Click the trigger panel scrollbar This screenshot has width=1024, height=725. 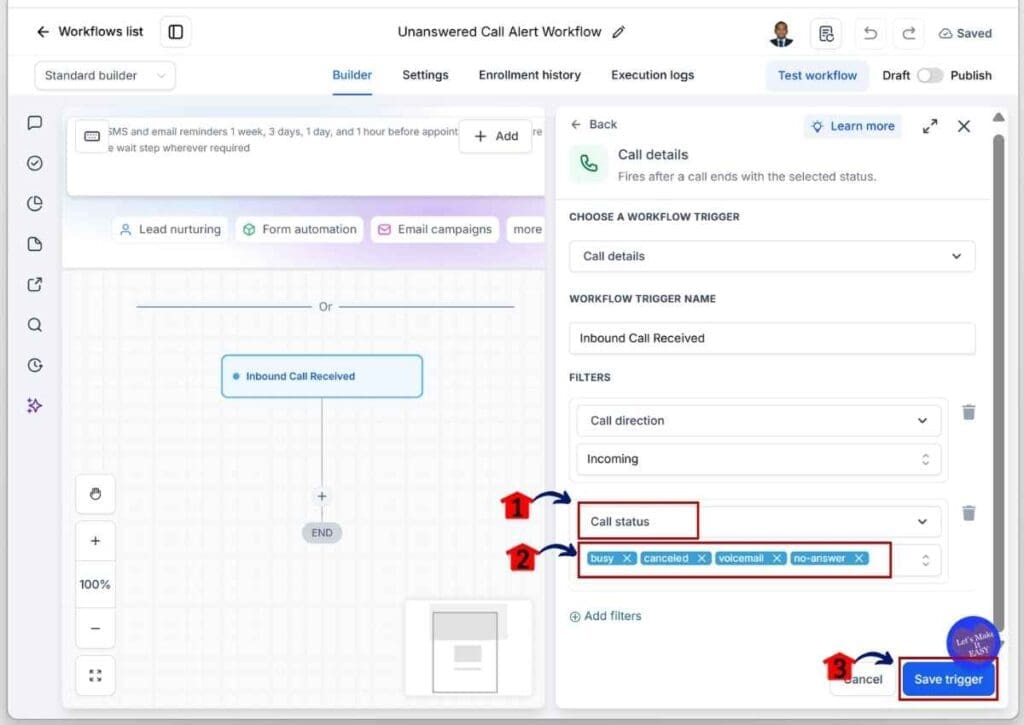(998, 382)
